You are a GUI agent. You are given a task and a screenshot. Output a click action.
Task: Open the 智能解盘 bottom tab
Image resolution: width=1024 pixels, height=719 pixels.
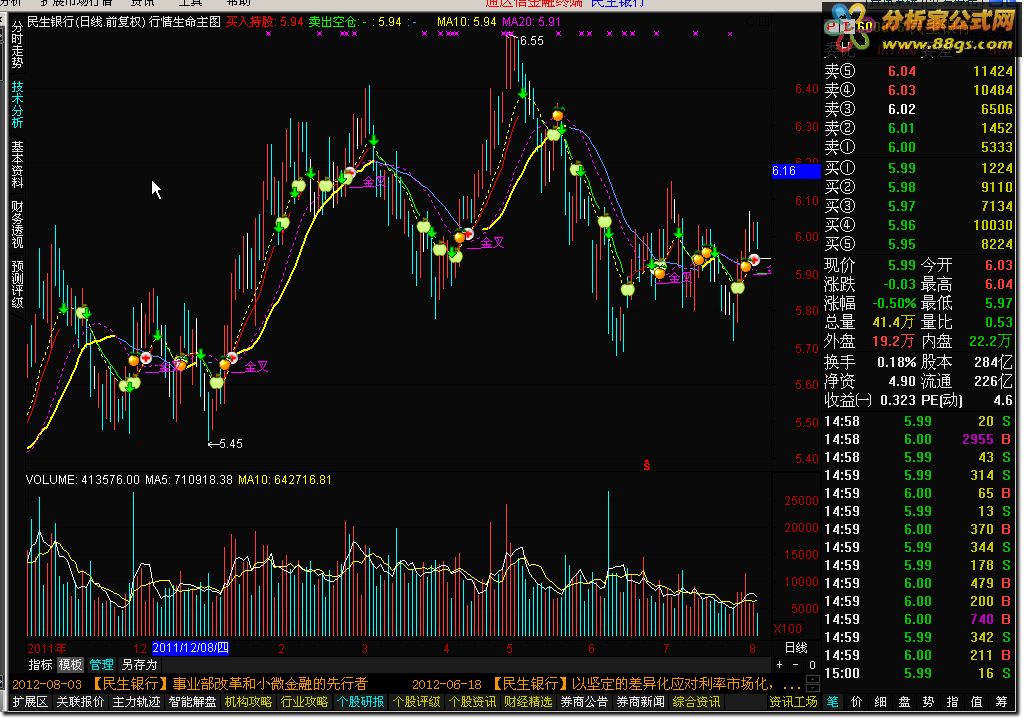pos(193,702)
